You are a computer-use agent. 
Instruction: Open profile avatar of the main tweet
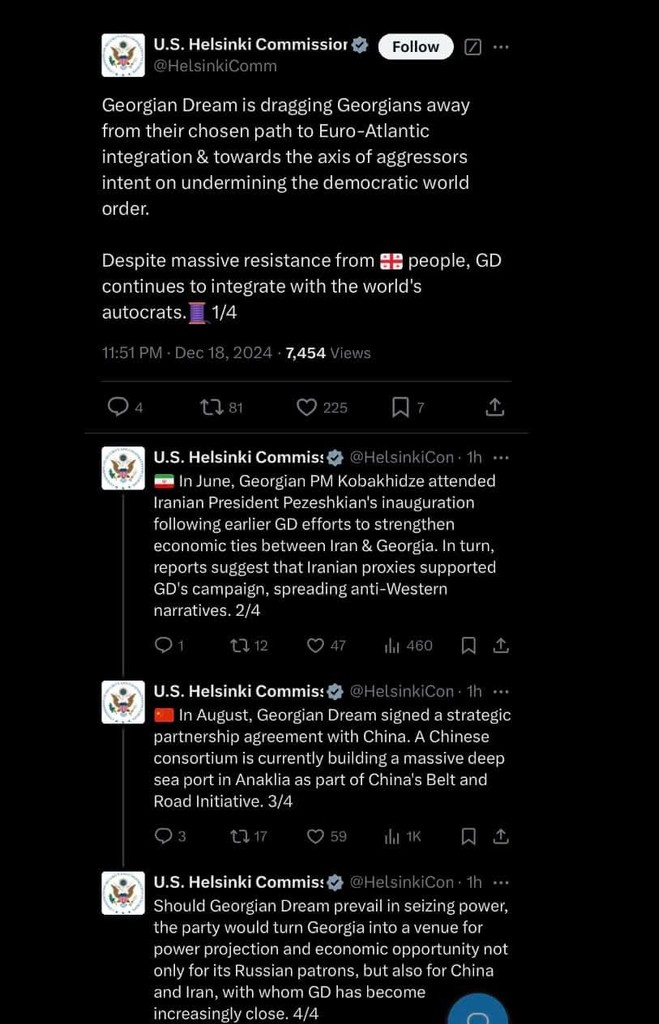[x=123, y=55]
